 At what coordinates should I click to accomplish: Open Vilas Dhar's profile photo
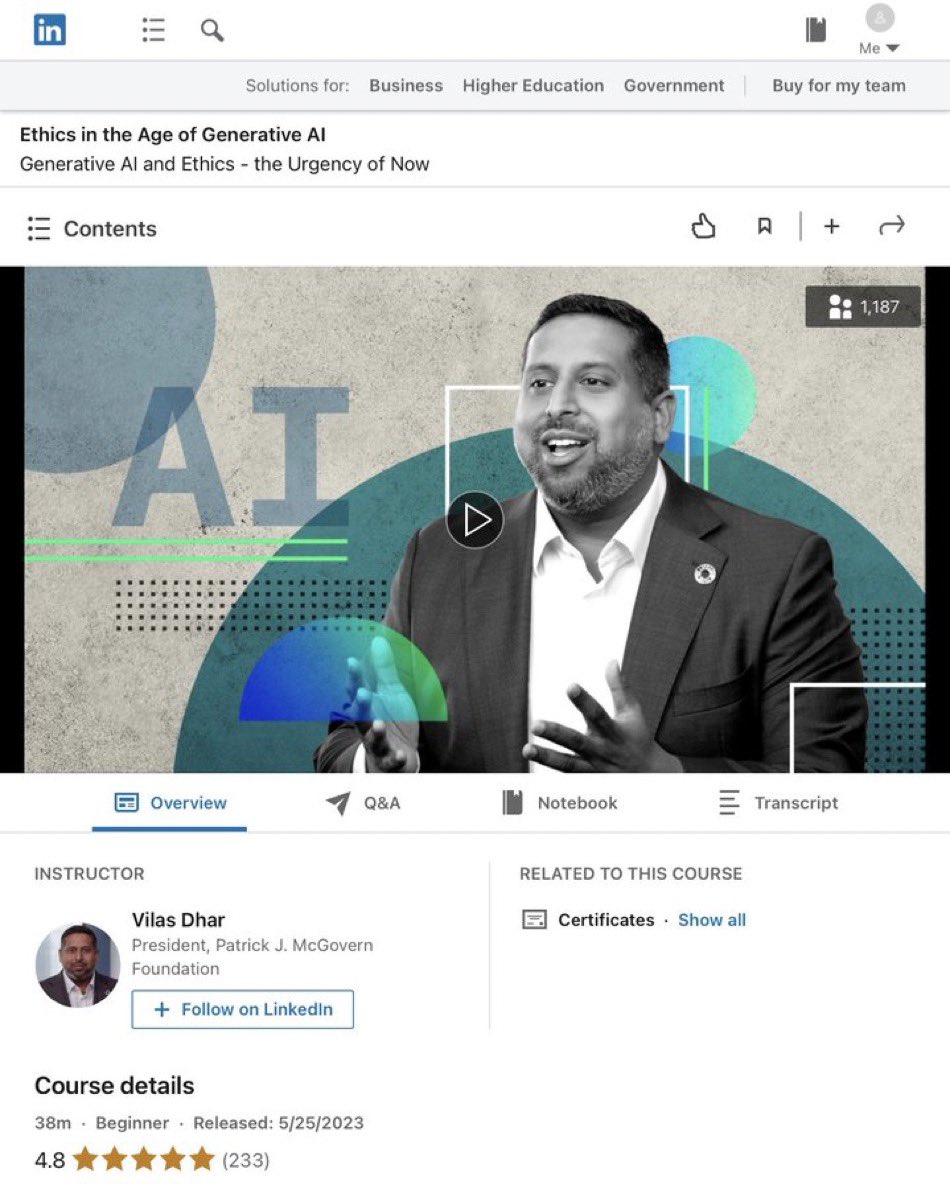77,965
